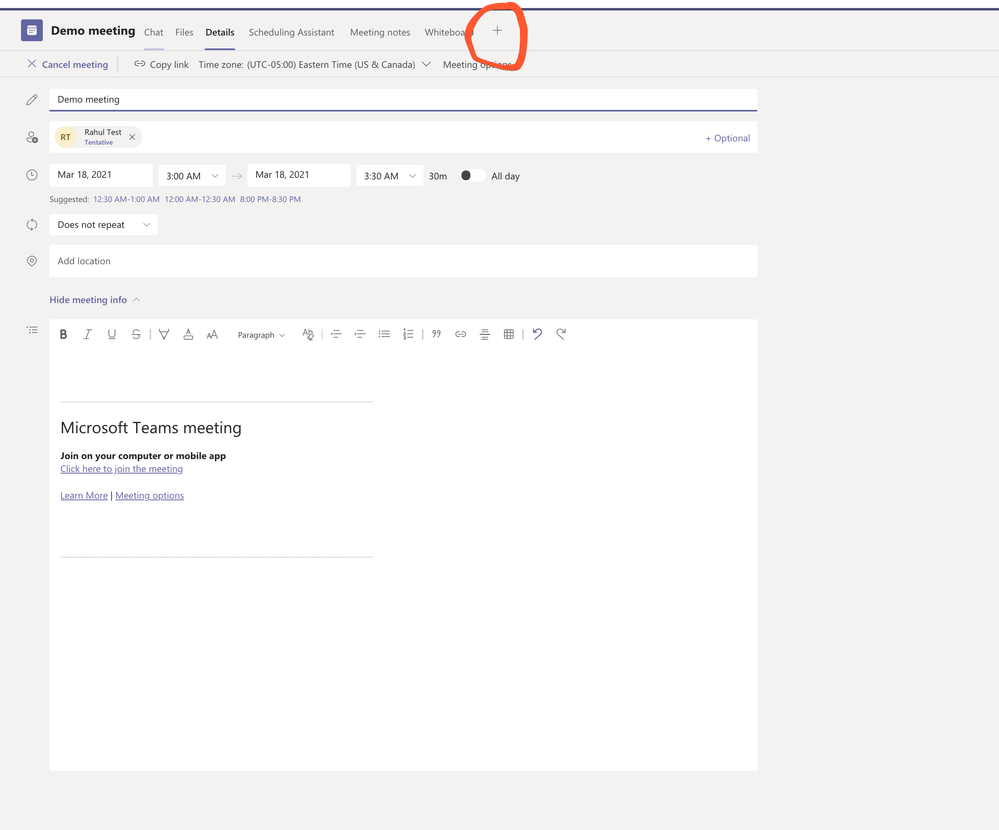Click the start date field Mar 18, 2021
This screenshot has width=999, height=830.
(101, 175)
